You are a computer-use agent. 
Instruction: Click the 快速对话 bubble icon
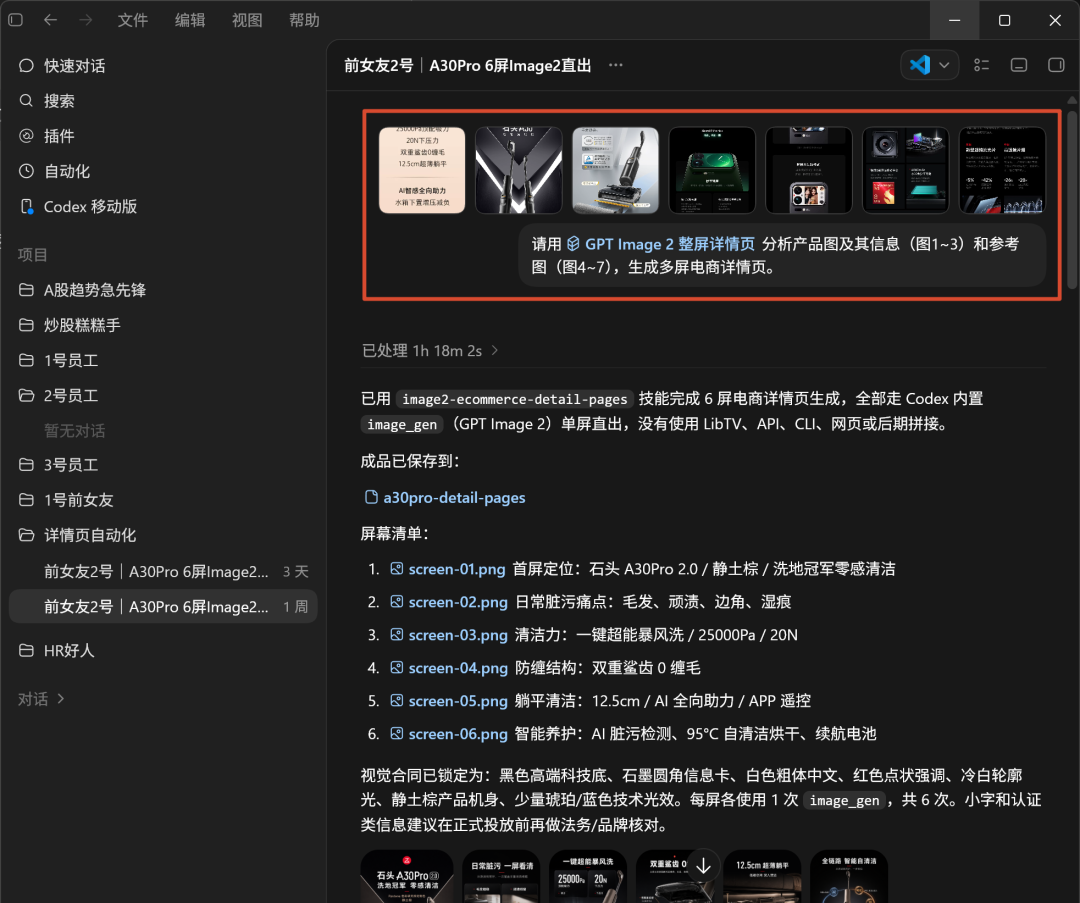[x=26, y=65]
